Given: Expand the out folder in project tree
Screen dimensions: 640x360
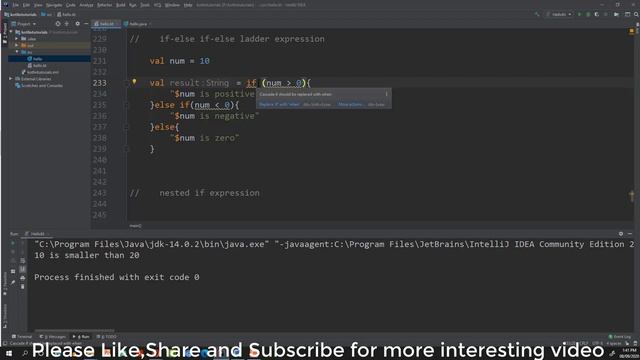Looking at the screenshot, I should (x=17, y=45).
